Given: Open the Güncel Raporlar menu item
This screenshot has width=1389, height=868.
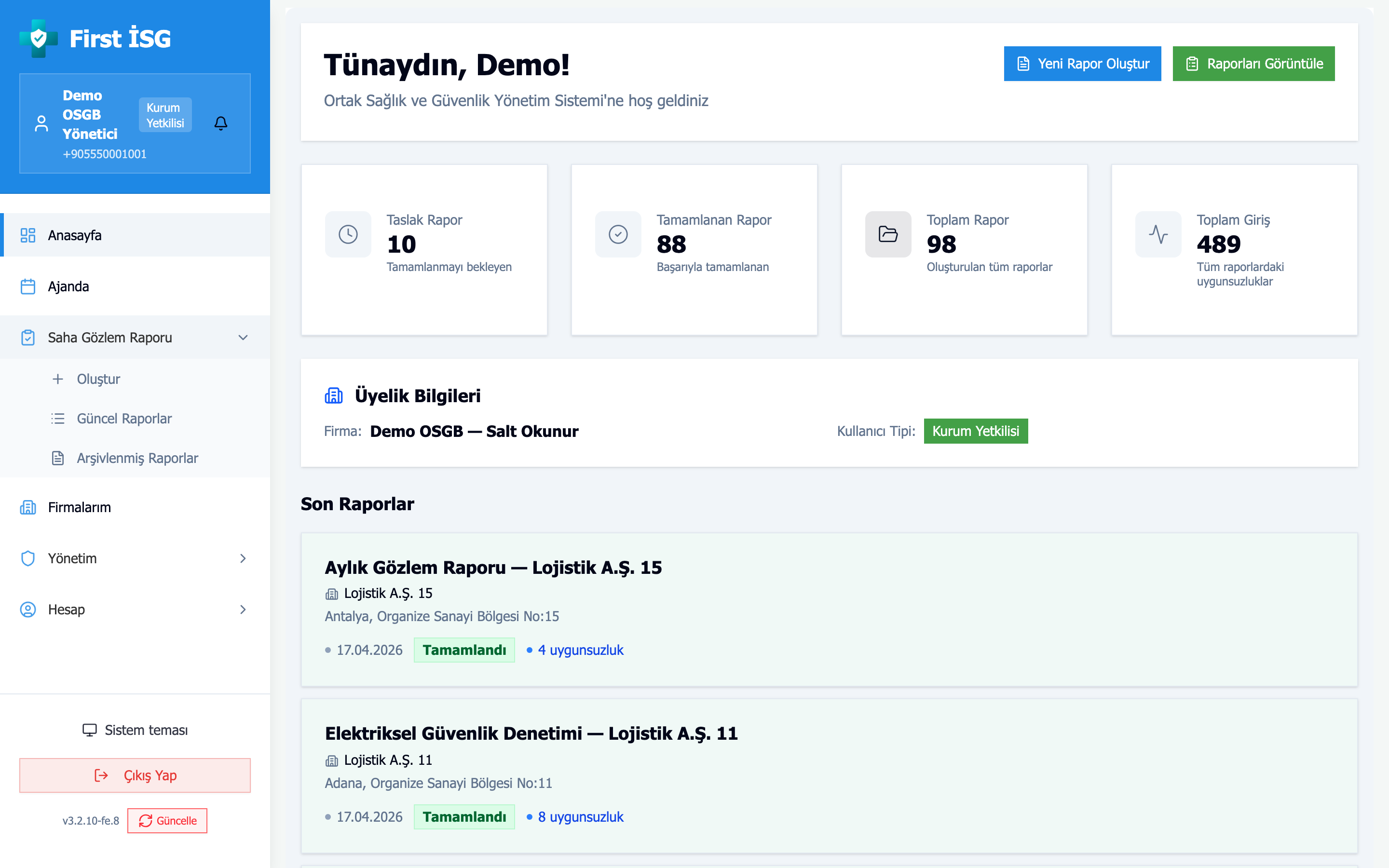Looking at the screenshot, I should coord(124,419).
